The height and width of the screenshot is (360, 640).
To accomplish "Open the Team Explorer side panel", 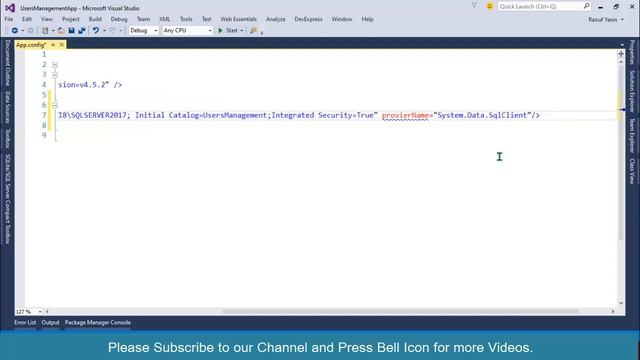I will click(632, 136).
